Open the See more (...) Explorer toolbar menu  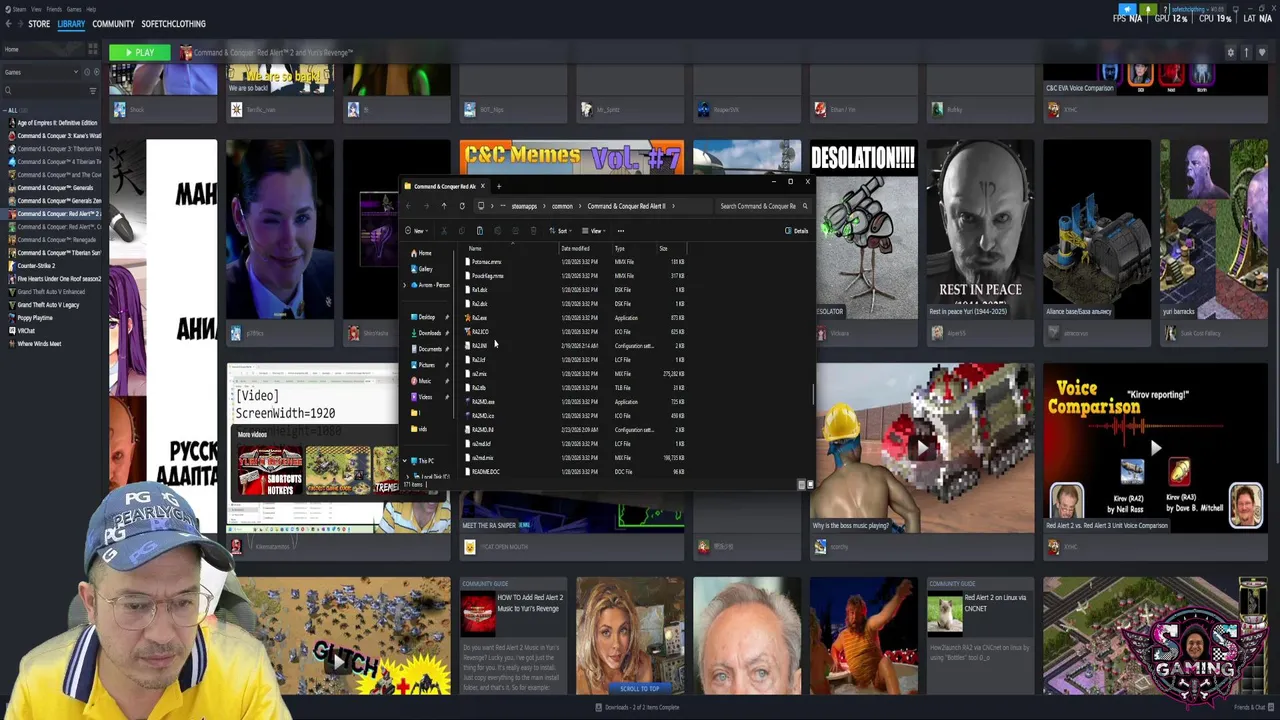(x=620, y=231)
